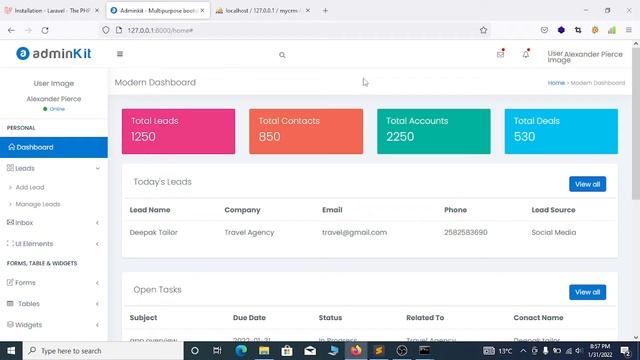Switch to the localhost phpMyAdmin tab
This screenshot has width=640, height=360.
(x=263, y=11)
